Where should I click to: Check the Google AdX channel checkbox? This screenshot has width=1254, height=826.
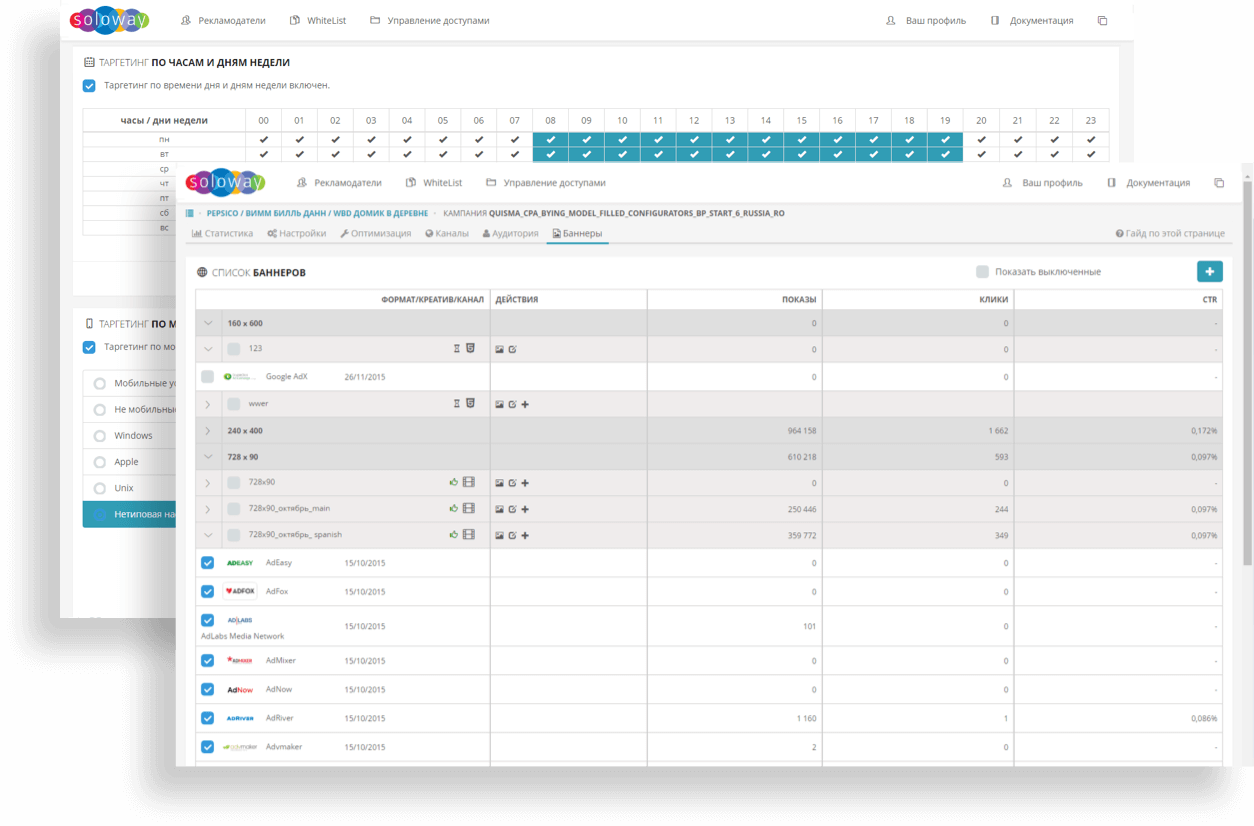[207, 377]
